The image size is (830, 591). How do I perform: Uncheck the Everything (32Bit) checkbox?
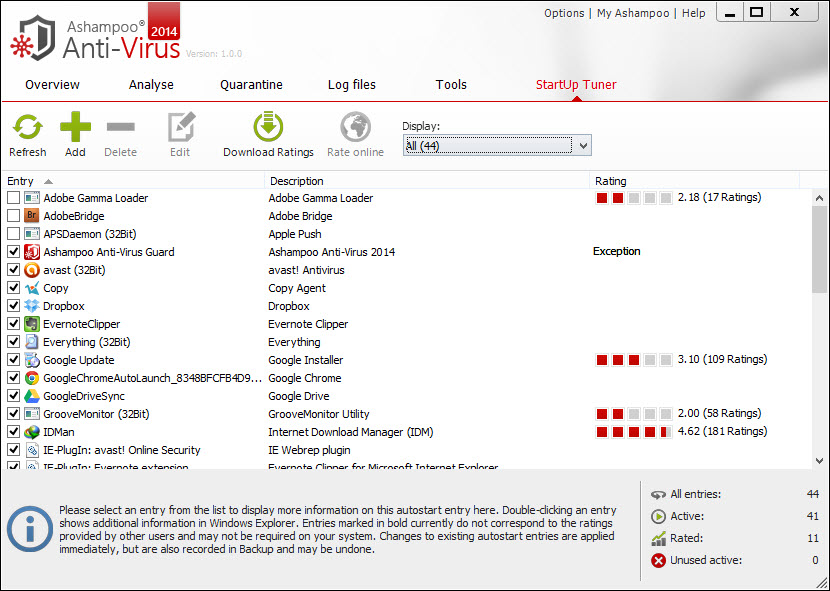click(x=13, y=342)
